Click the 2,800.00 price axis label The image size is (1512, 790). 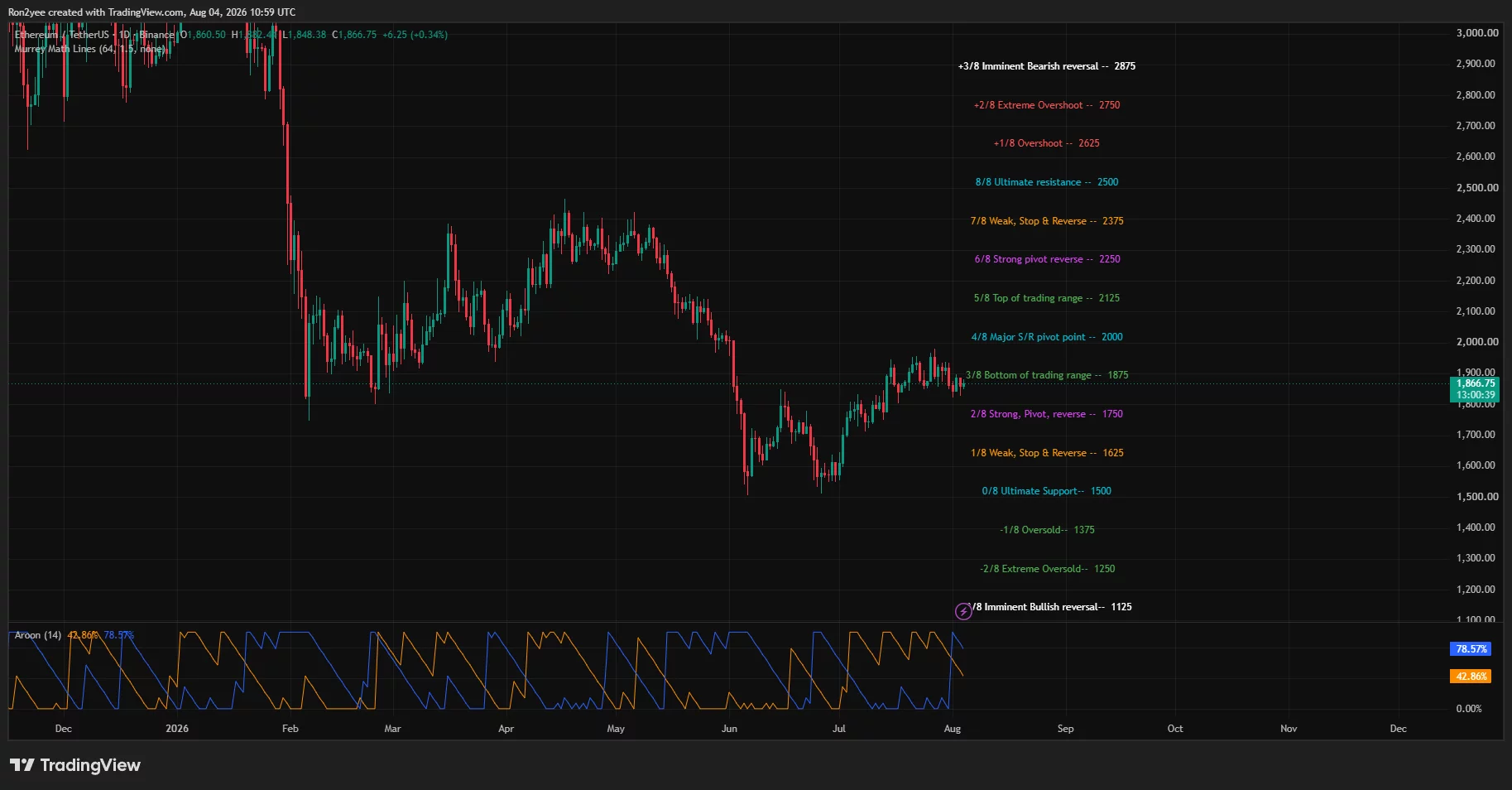pos(1477,95)
